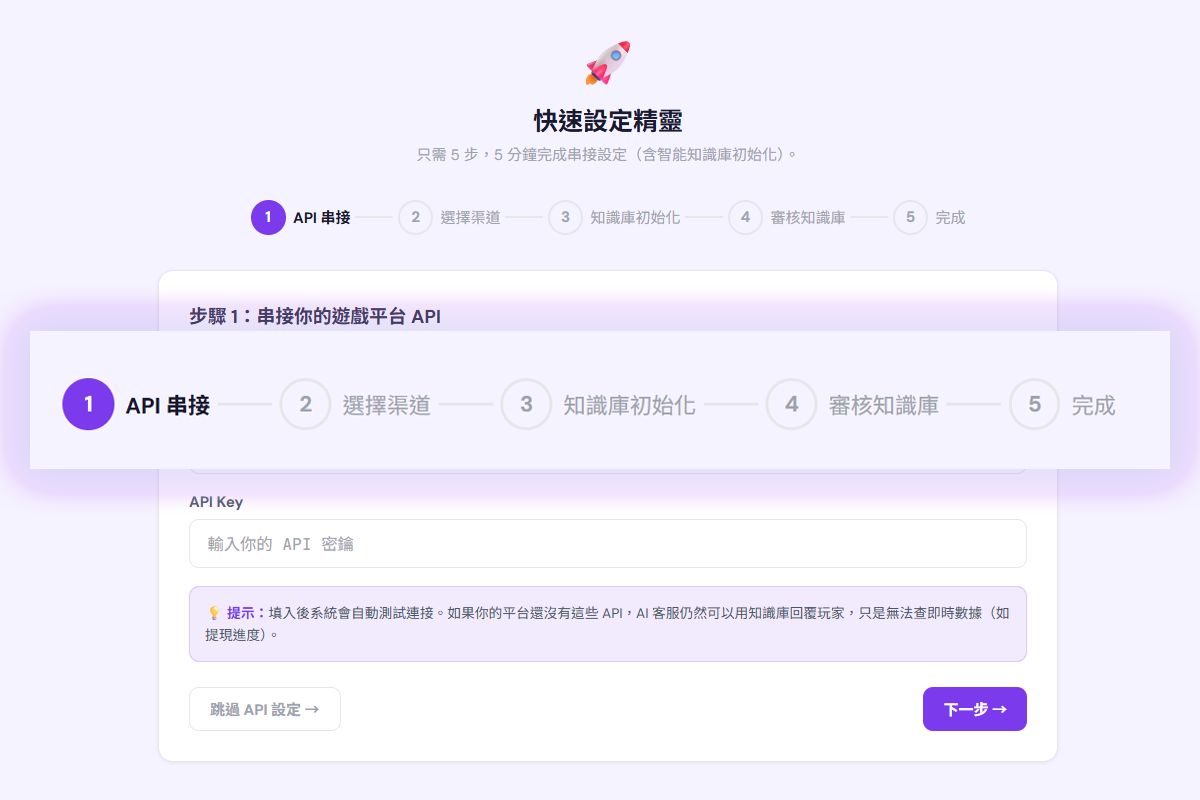Select step 3 circle in the small stepper

[565, 218]
